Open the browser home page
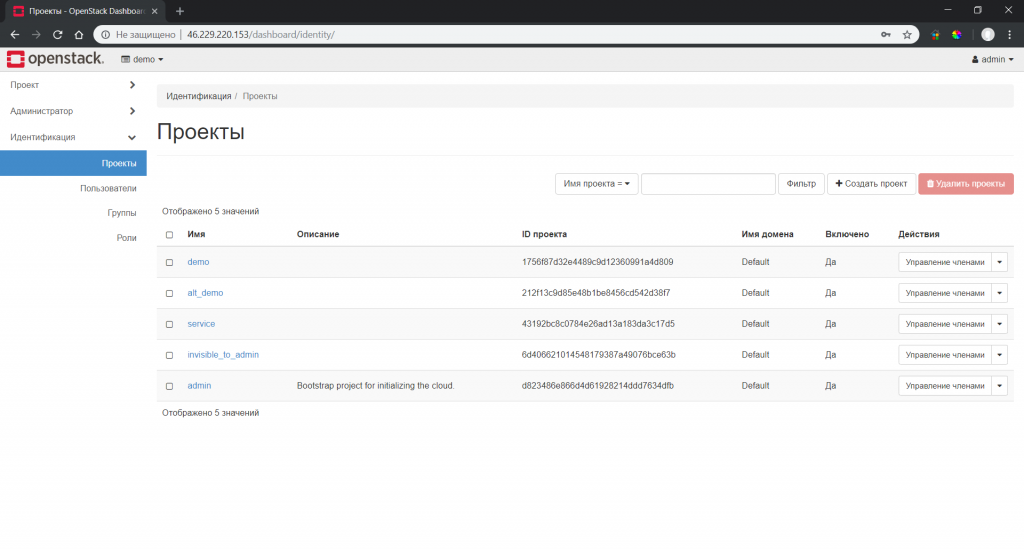This screenshot has width=1024, height=549. pyautogui.click(x=79, y=35)
